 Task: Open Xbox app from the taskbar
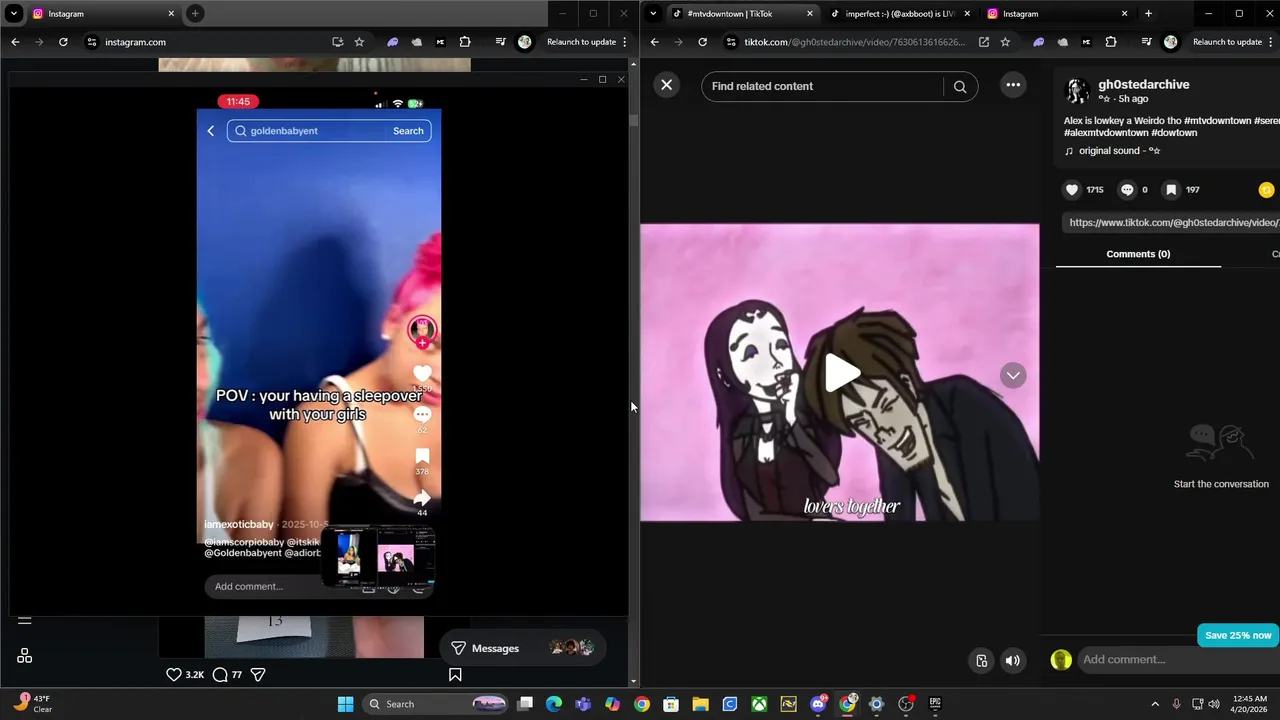pyautogui.click(x=760, y=704)
